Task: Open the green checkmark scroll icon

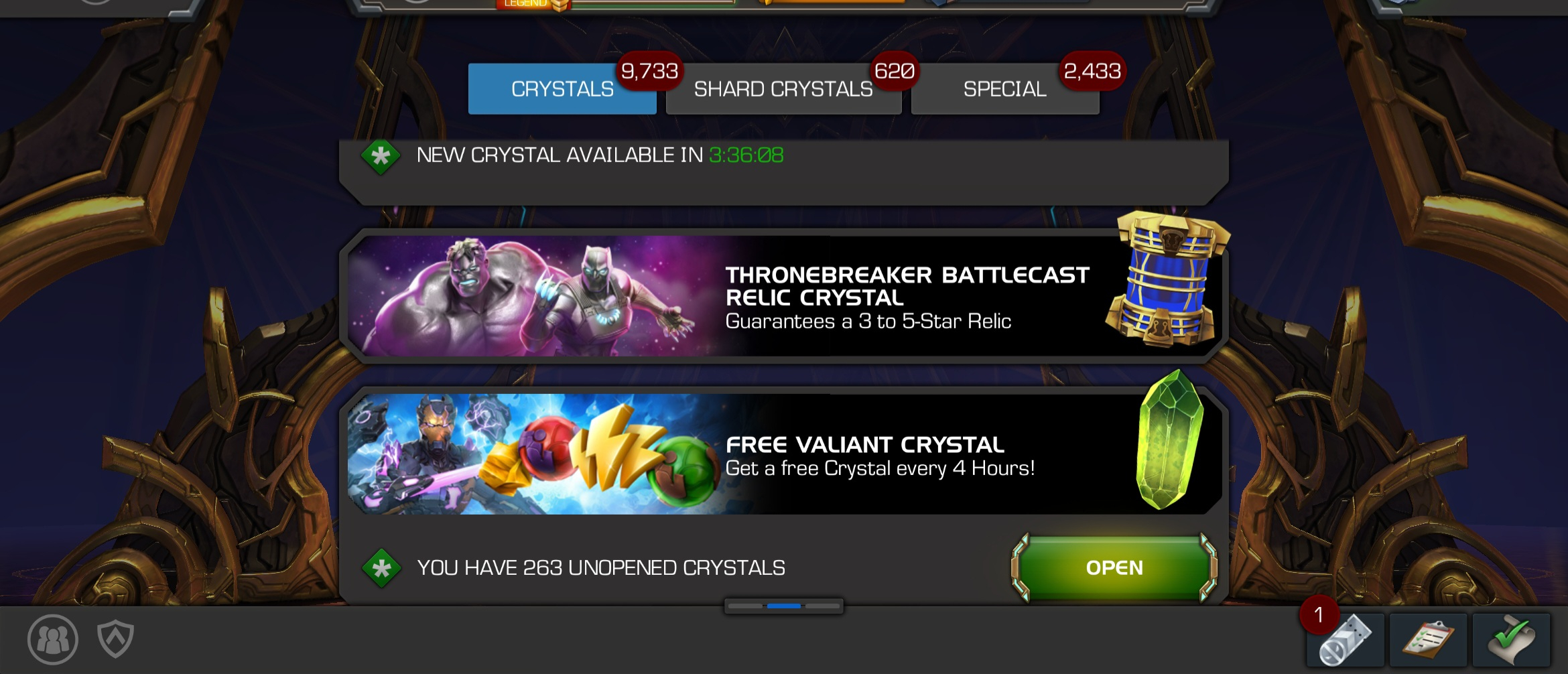Action: (x=1512, y=640)
